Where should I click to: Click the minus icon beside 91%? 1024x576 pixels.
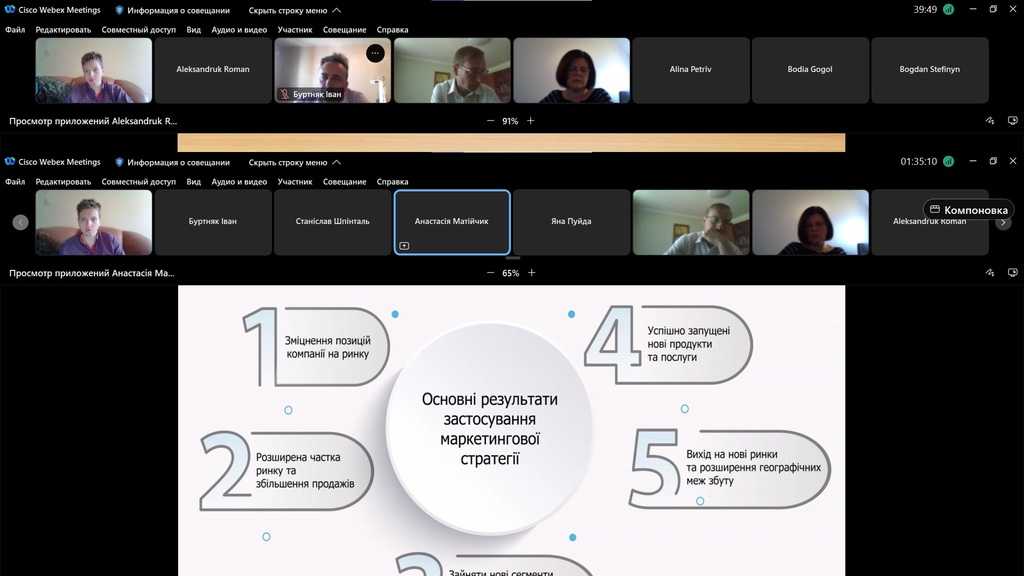[490, 121]
